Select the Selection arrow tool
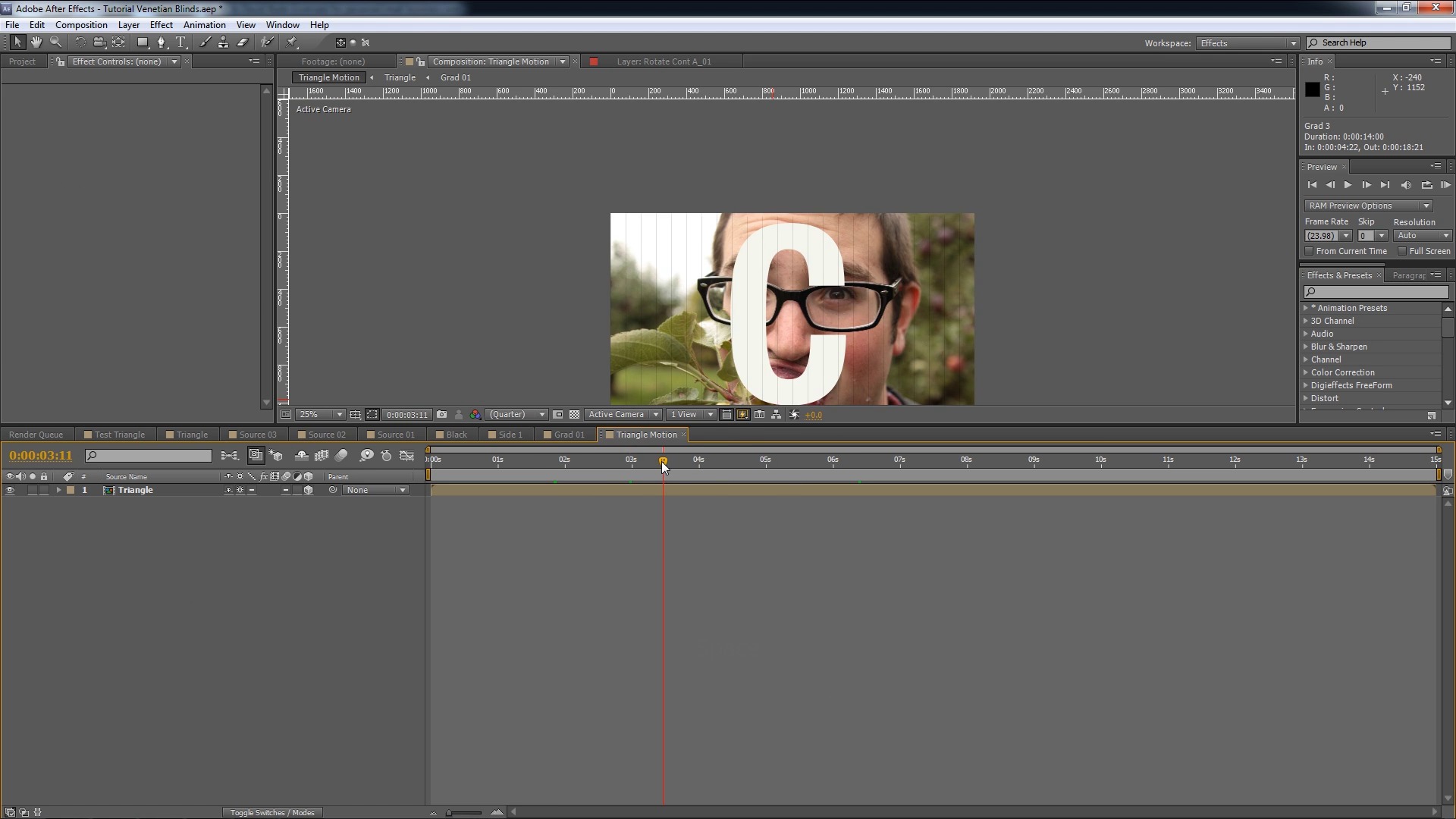 [x=17, y=42]
